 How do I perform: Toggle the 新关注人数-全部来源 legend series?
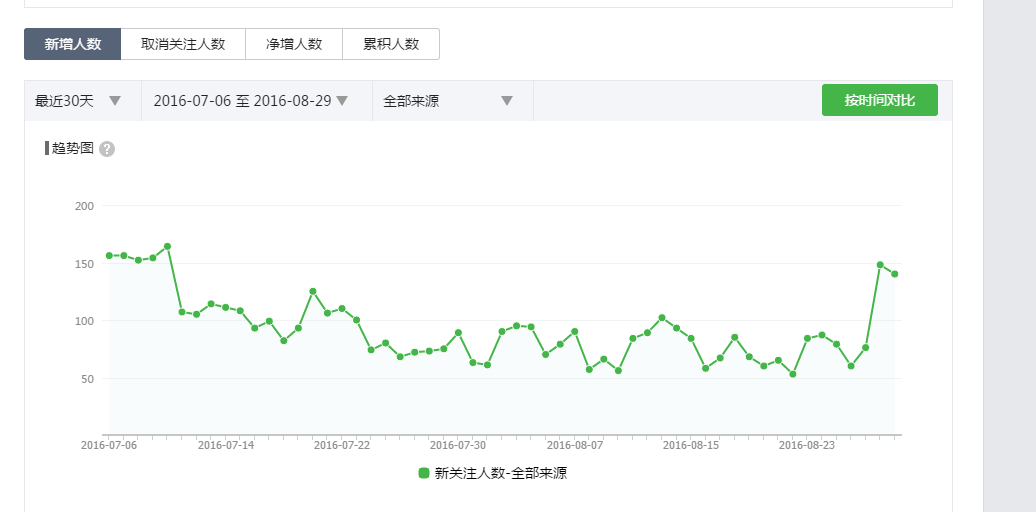(x=500, y=473)
